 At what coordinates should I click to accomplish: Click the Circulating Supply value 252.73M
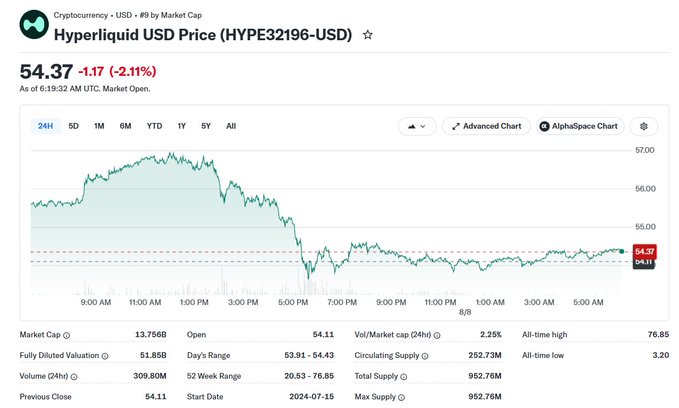pos(485,356)
